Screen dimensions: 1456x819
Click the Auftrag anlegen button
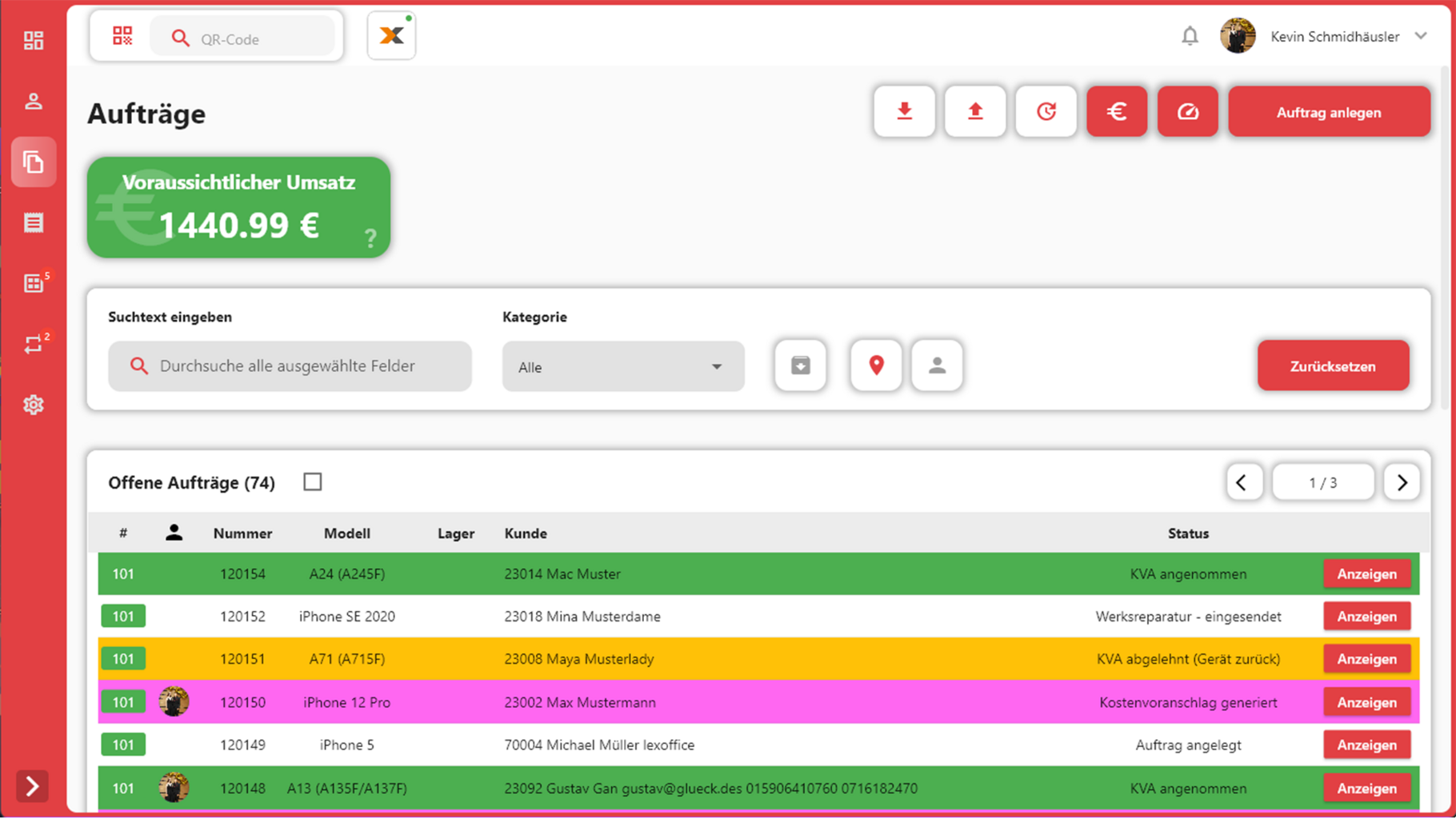point(1328,112)
